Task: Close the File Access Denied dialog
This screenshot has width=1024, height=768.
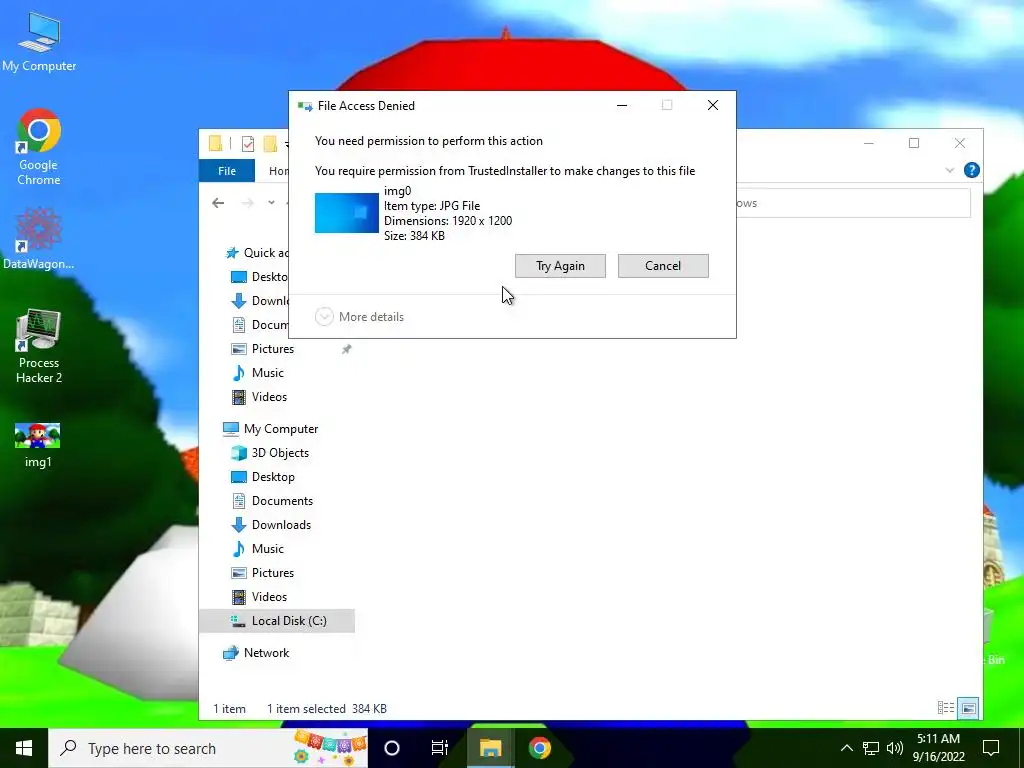Action: pos(712,105)
